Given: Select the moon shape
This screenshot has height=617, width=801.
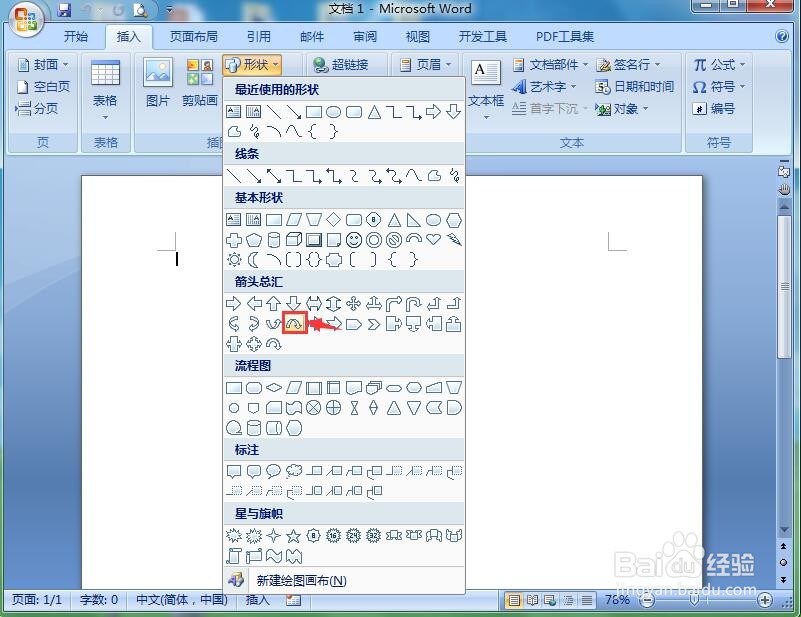Looking at the screenshot, I should 254,260.
